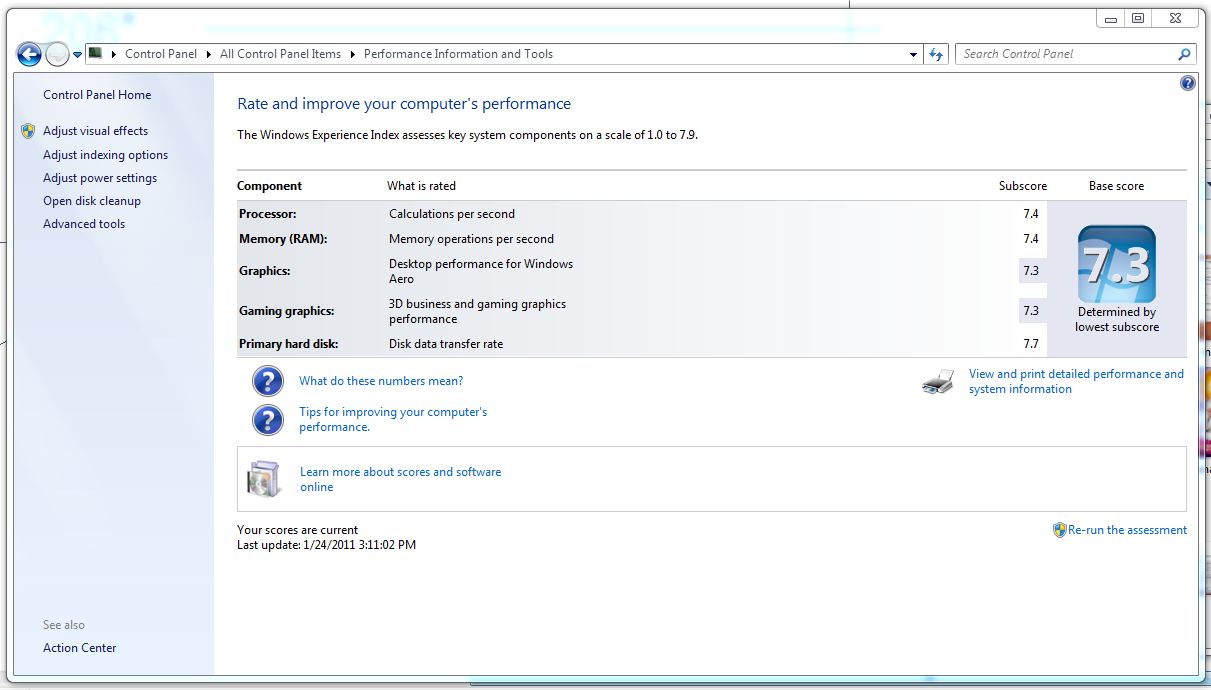Select All Control Panel Items breadcrumb

[280, 54]
